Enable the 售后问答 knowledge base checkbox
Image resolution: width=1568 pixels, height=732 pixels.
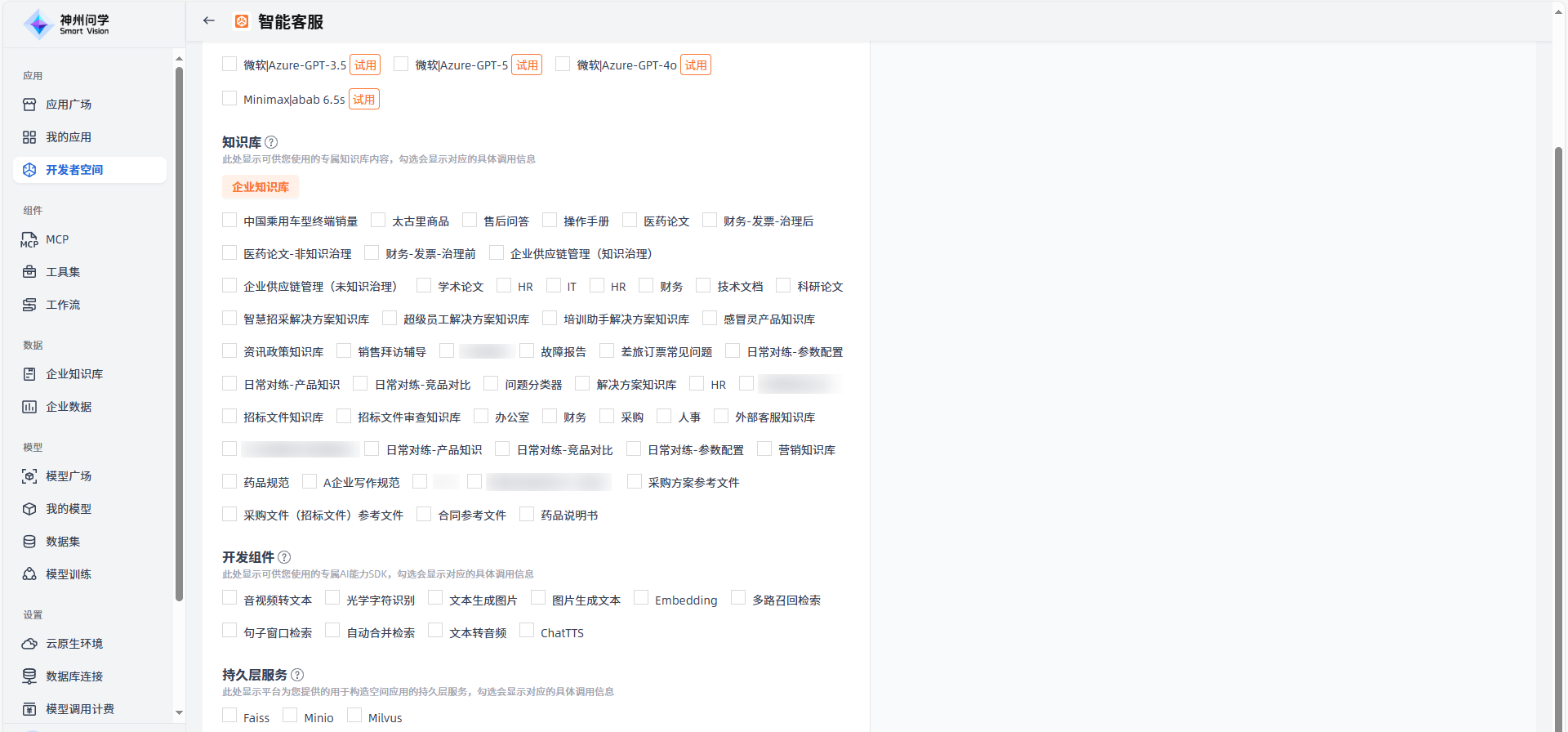(x=470, y=221)
